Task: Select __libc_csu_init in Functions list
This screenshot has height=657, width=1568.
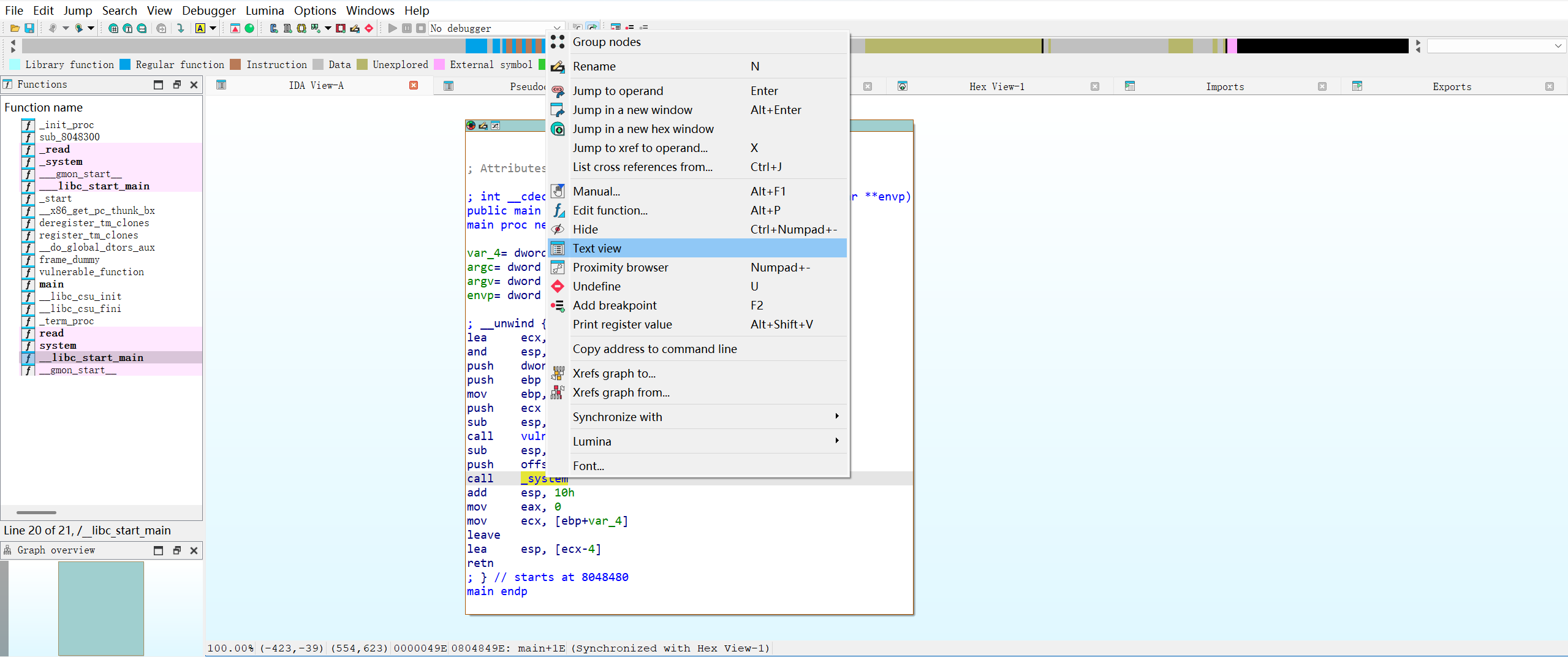Action: coord(80,297)
